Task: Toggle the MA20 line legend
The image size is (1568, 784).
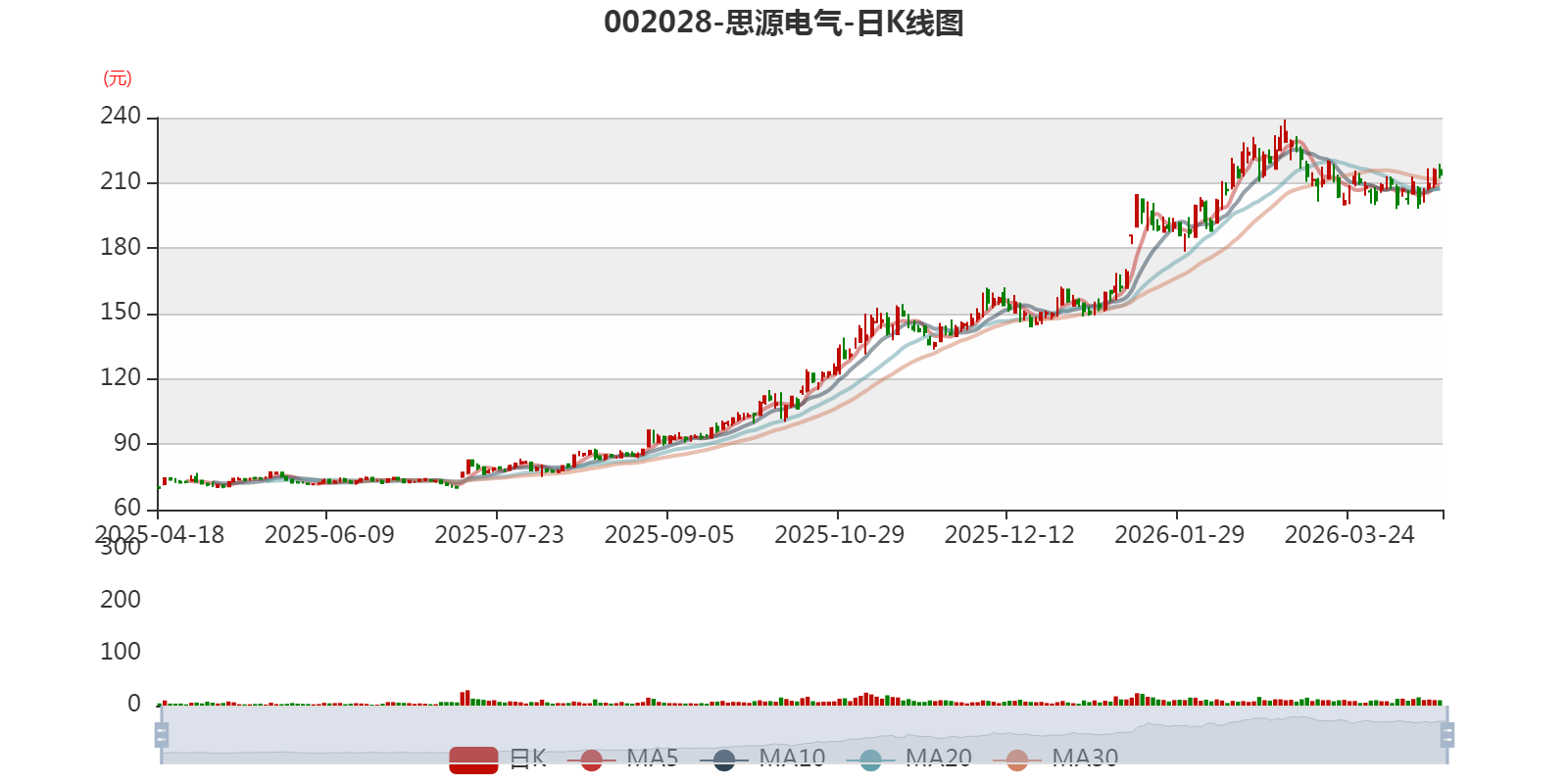Action: pyautogui.click(x=908, y=759)
